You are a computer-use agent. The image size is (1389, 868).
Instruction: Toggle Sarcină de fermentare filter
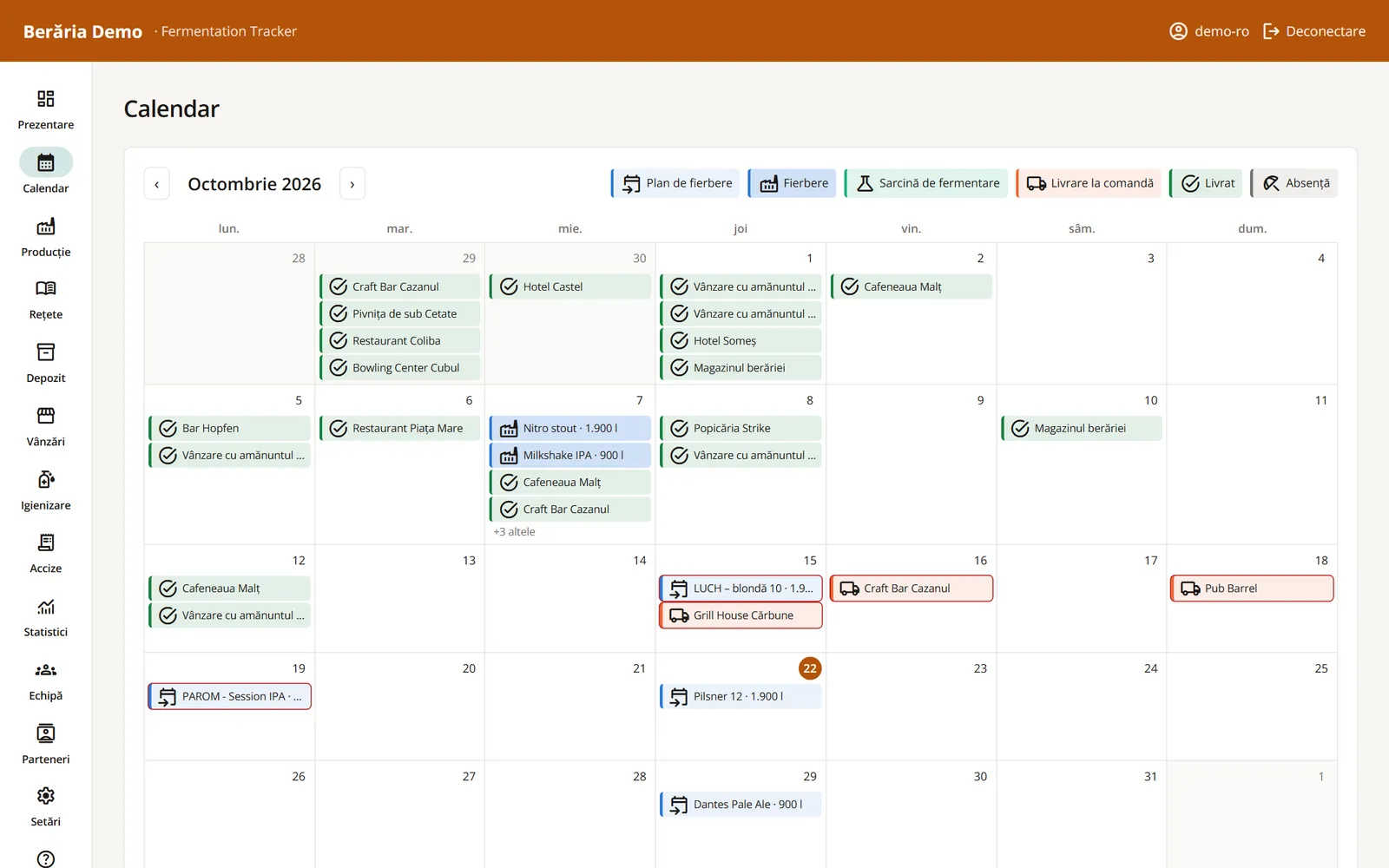pyautogui.click(x=925, y=183)
